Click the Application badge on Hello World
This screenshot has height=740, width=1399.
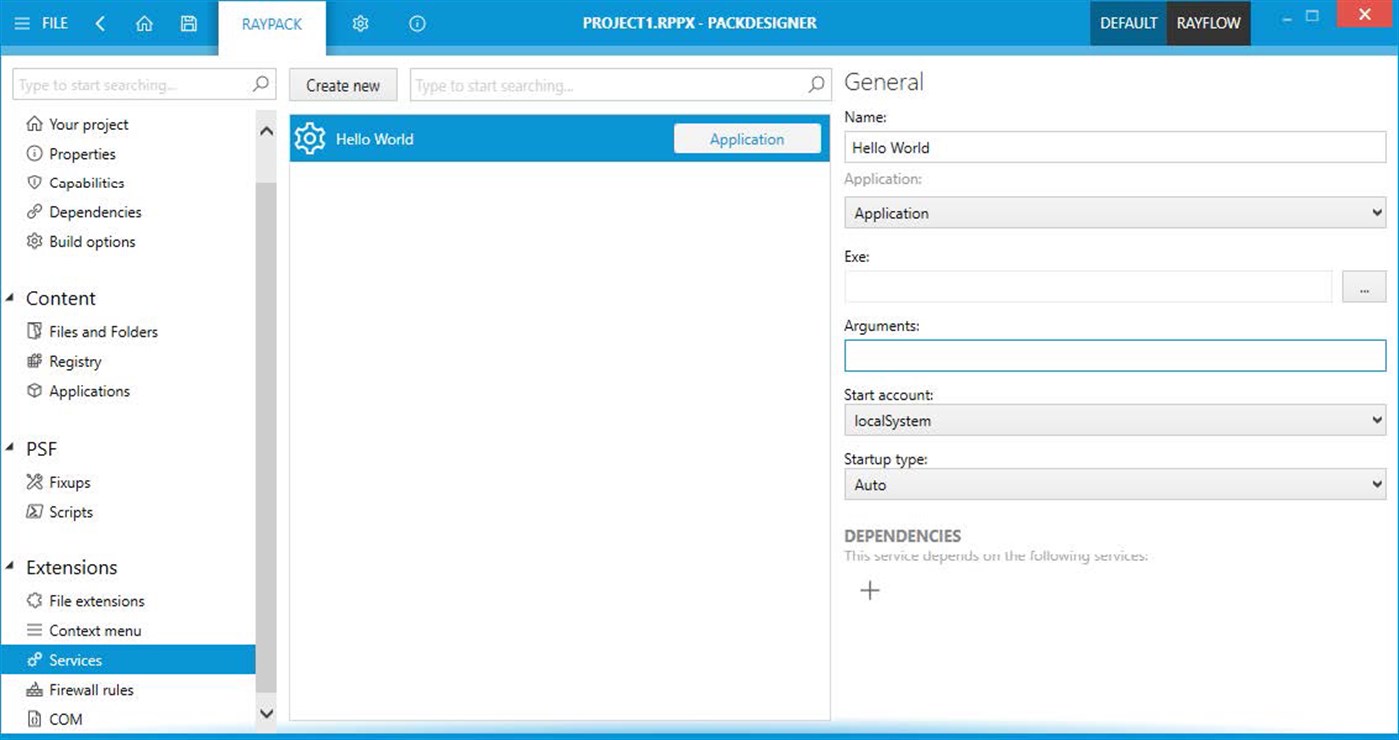[747, 139]
